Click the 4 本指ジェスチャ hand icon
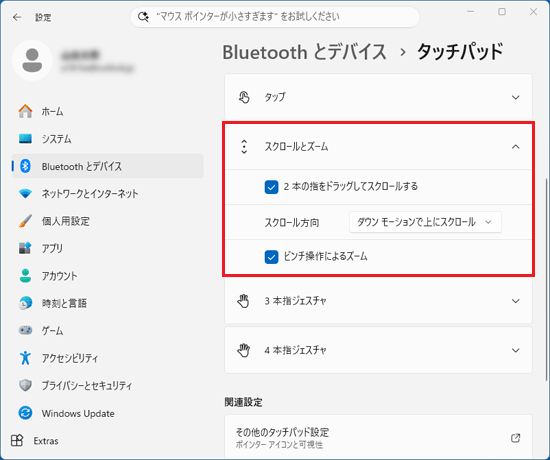The width and height of the screenshot is (550, 460). (243, 350)
